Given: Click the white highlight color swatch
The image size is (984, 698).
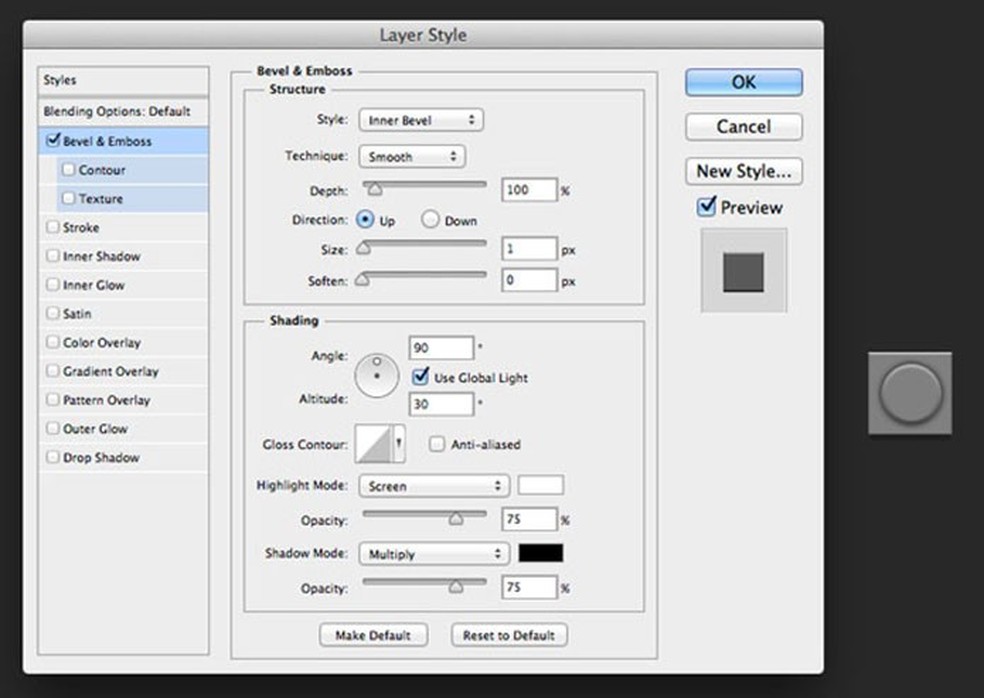Looking at the screenshot, I should click(540, 486).
